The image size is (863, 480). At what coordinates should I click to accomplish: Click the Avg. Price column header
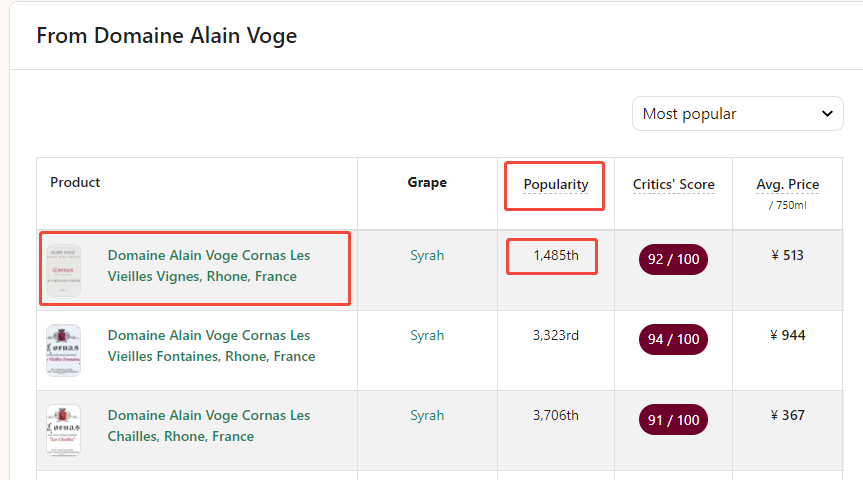point(788,184)
